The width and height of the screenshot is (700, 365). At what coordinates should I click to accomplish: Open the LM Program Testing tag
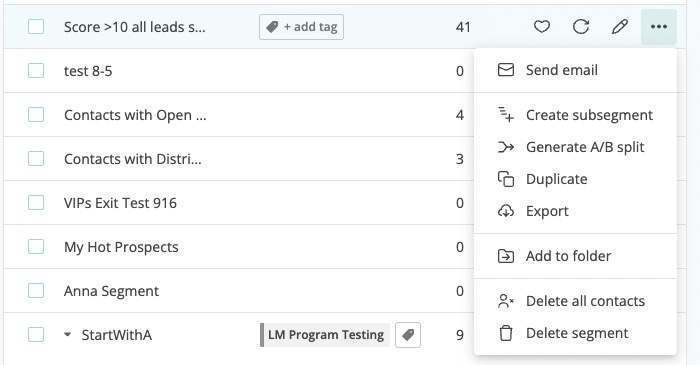(325, 335)
